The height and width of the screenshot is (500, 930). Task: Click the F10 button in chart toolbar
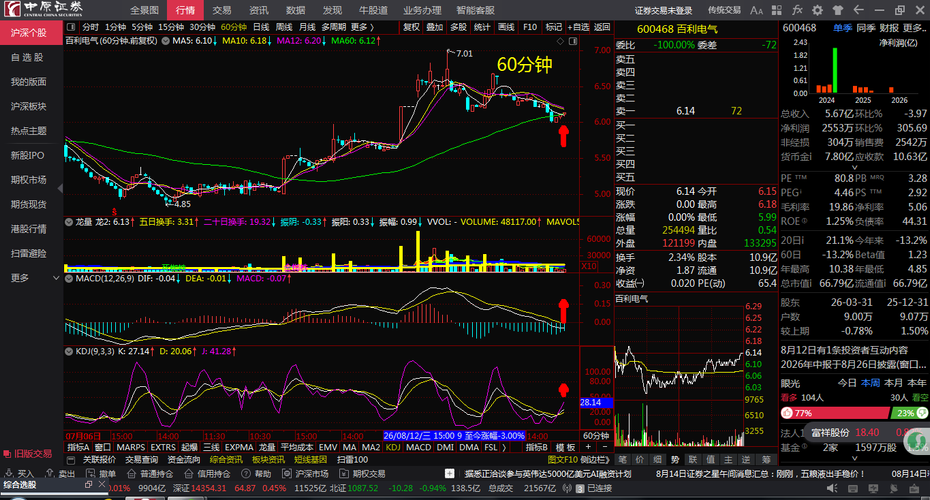[x=530, y=27]
